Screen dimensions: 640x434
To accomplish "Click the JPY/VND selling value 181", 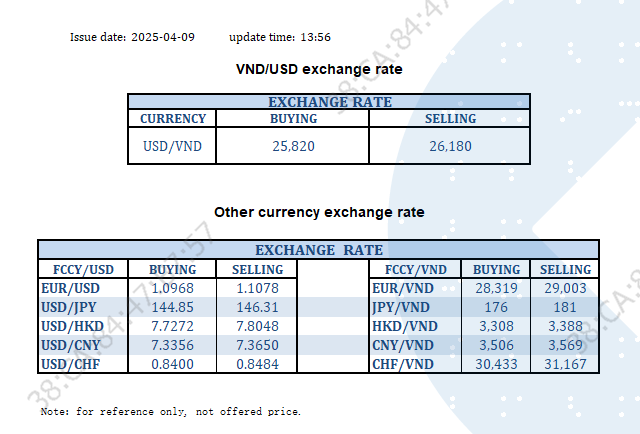I will point(565,307).
